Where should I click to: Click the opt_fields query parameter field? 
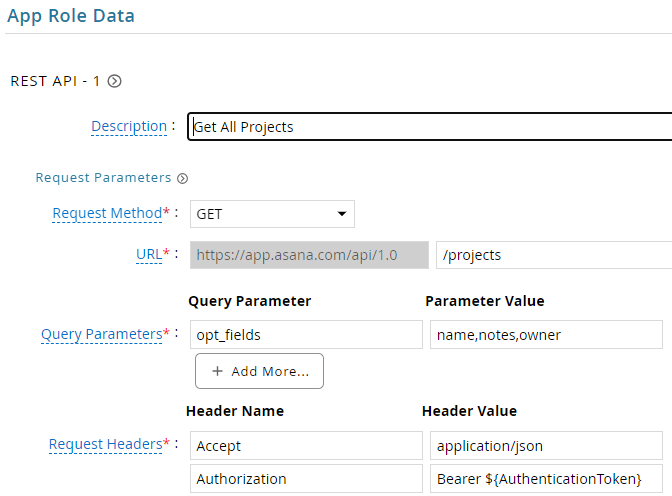pyautogui.click(x=306, y=334)
